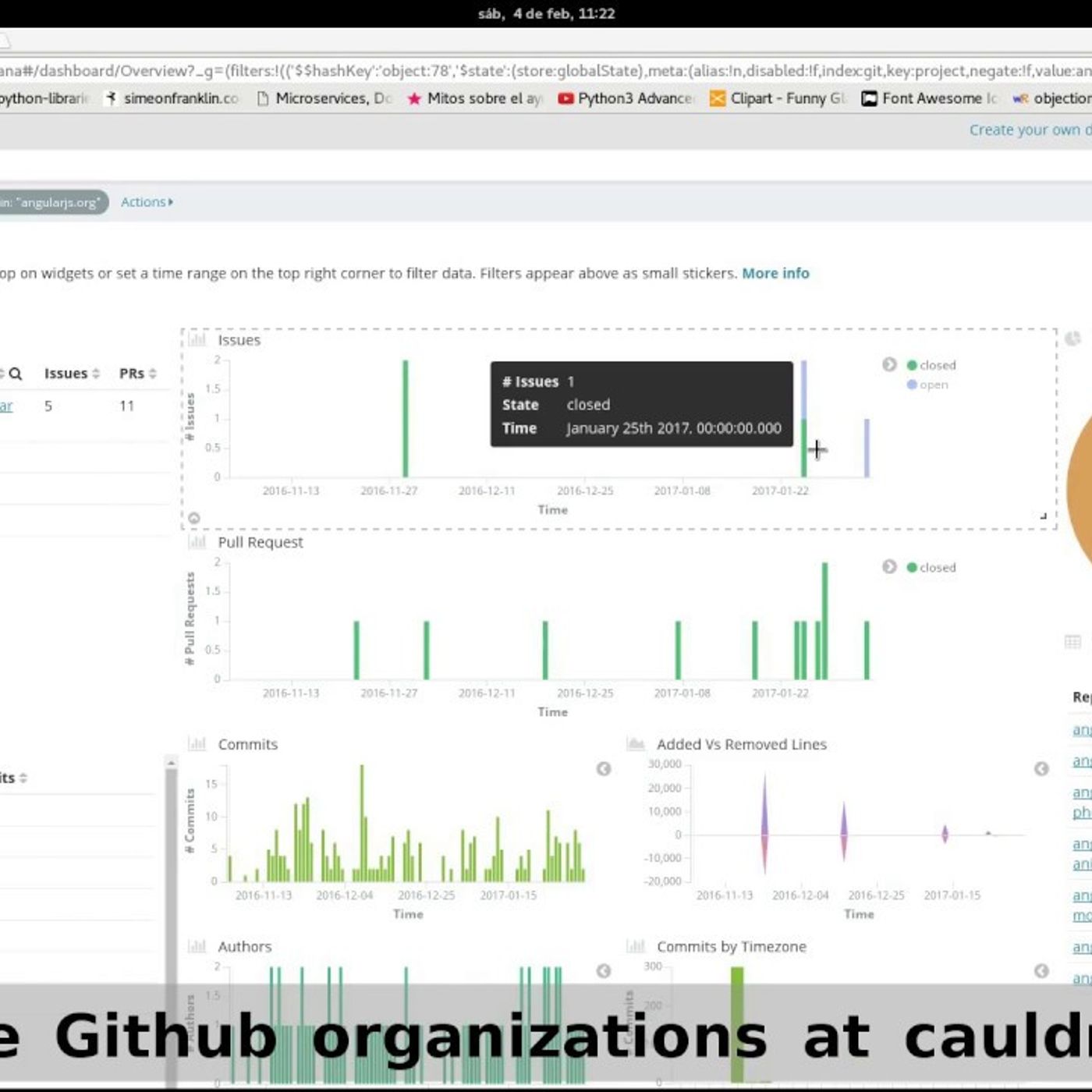Click the Commits panel bar chart icon
This screenshot has width=1092, height=1092.
[197, 744]
